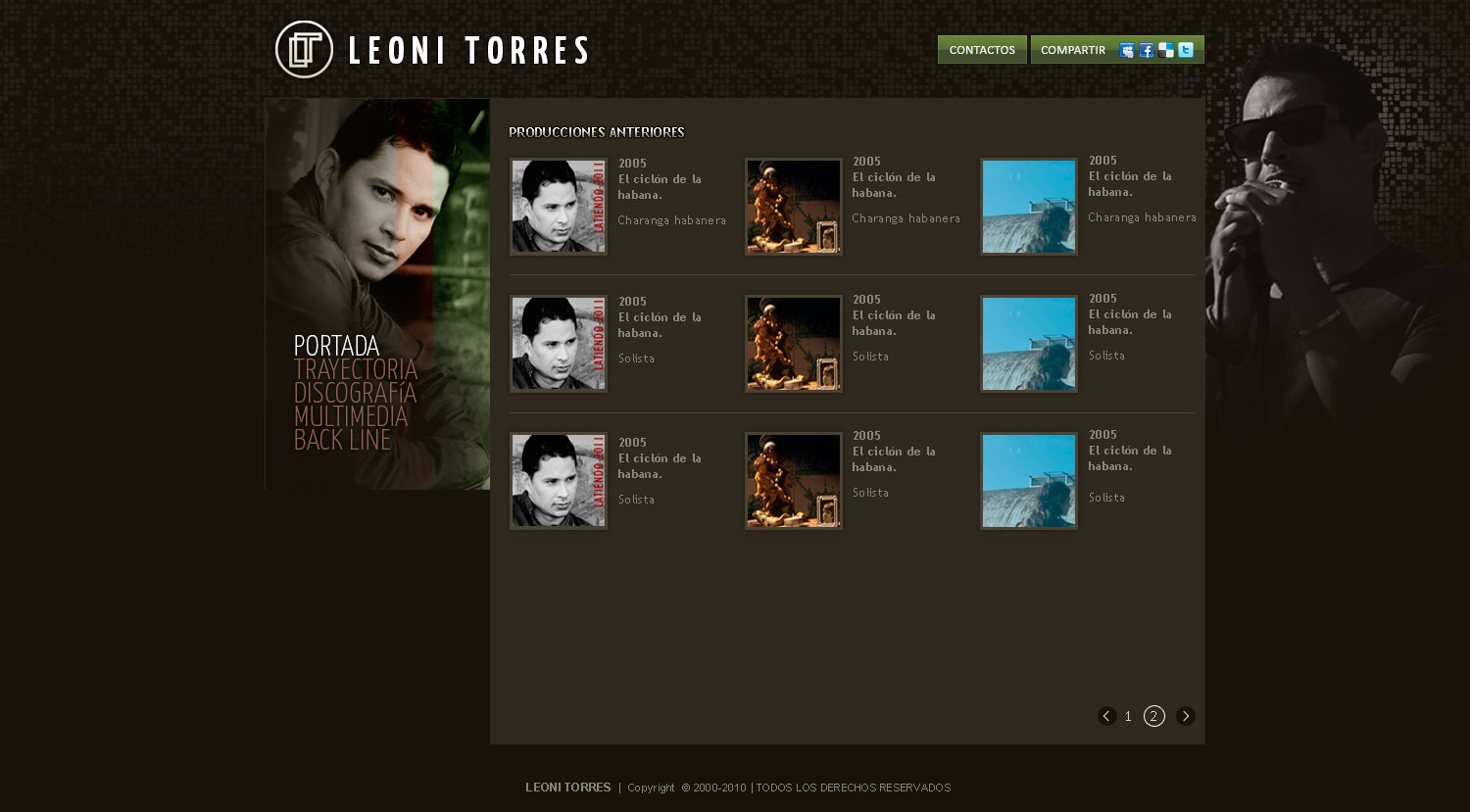Open PORTADA in the side menu
The height and width of the screenshot is (812, 1470).
click(336, 346)
